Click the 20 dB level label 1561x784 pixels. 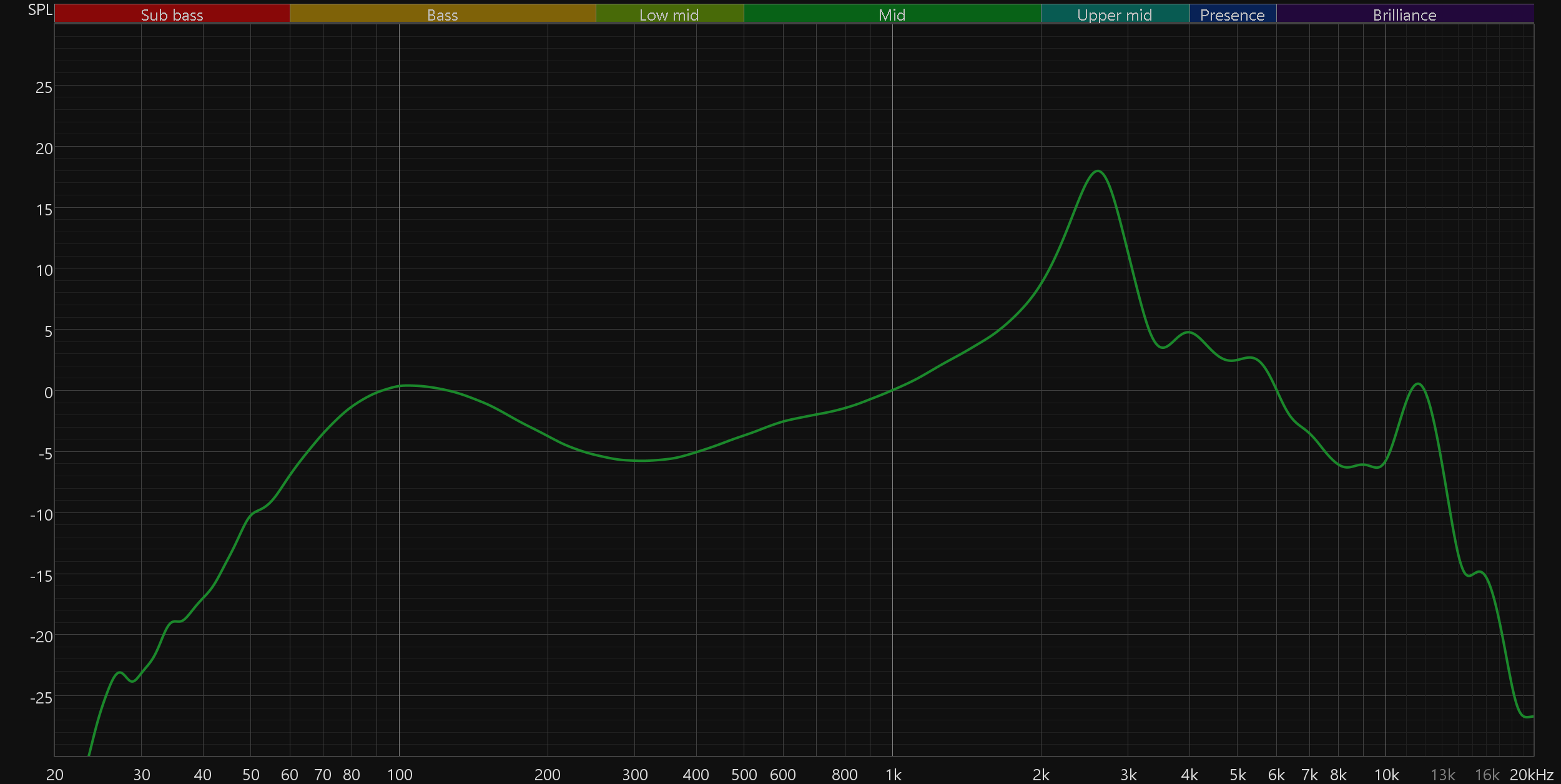(44, 149)
